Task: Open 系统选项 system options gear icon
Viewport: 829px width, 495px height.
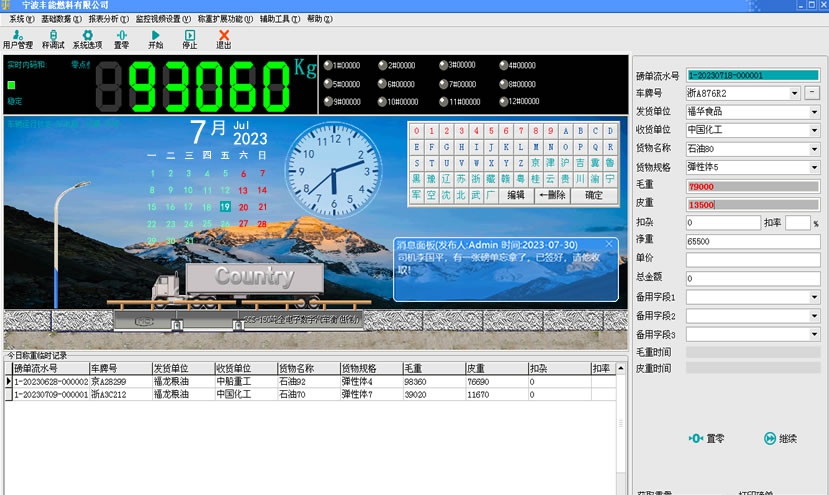Action: 87,40
